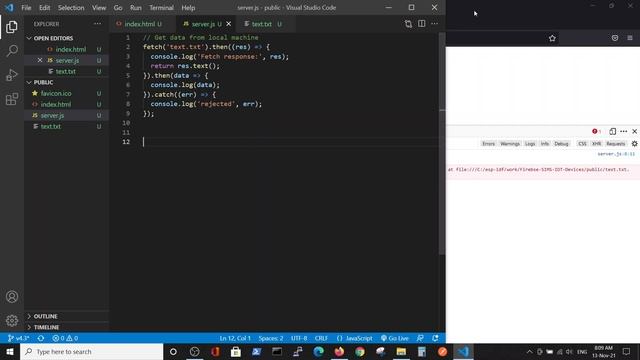Toggle the XHR filter in devtools console
The width and height of the screenshot is (640, 360).
pyautogui.click(x=596, y=144)
